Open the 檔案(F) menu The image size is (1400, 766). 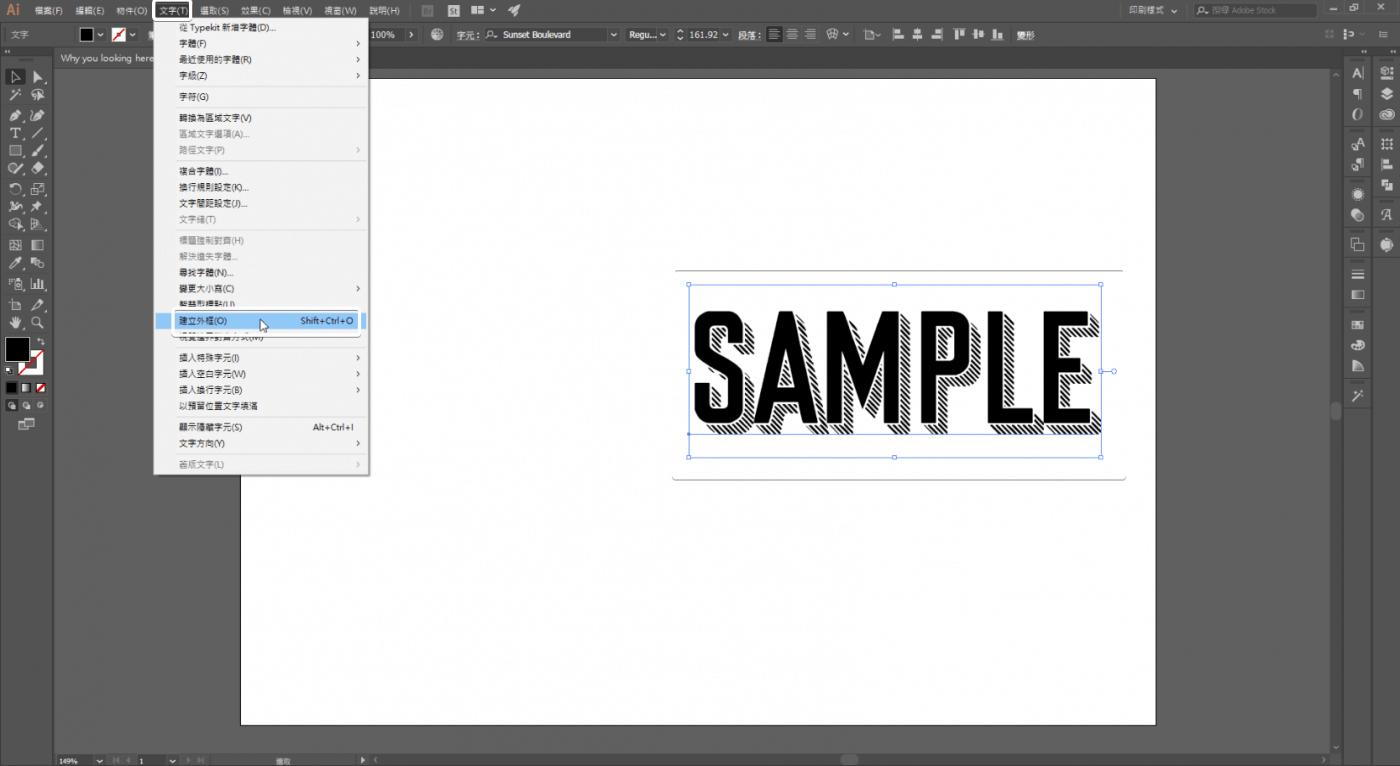(48, 10)
